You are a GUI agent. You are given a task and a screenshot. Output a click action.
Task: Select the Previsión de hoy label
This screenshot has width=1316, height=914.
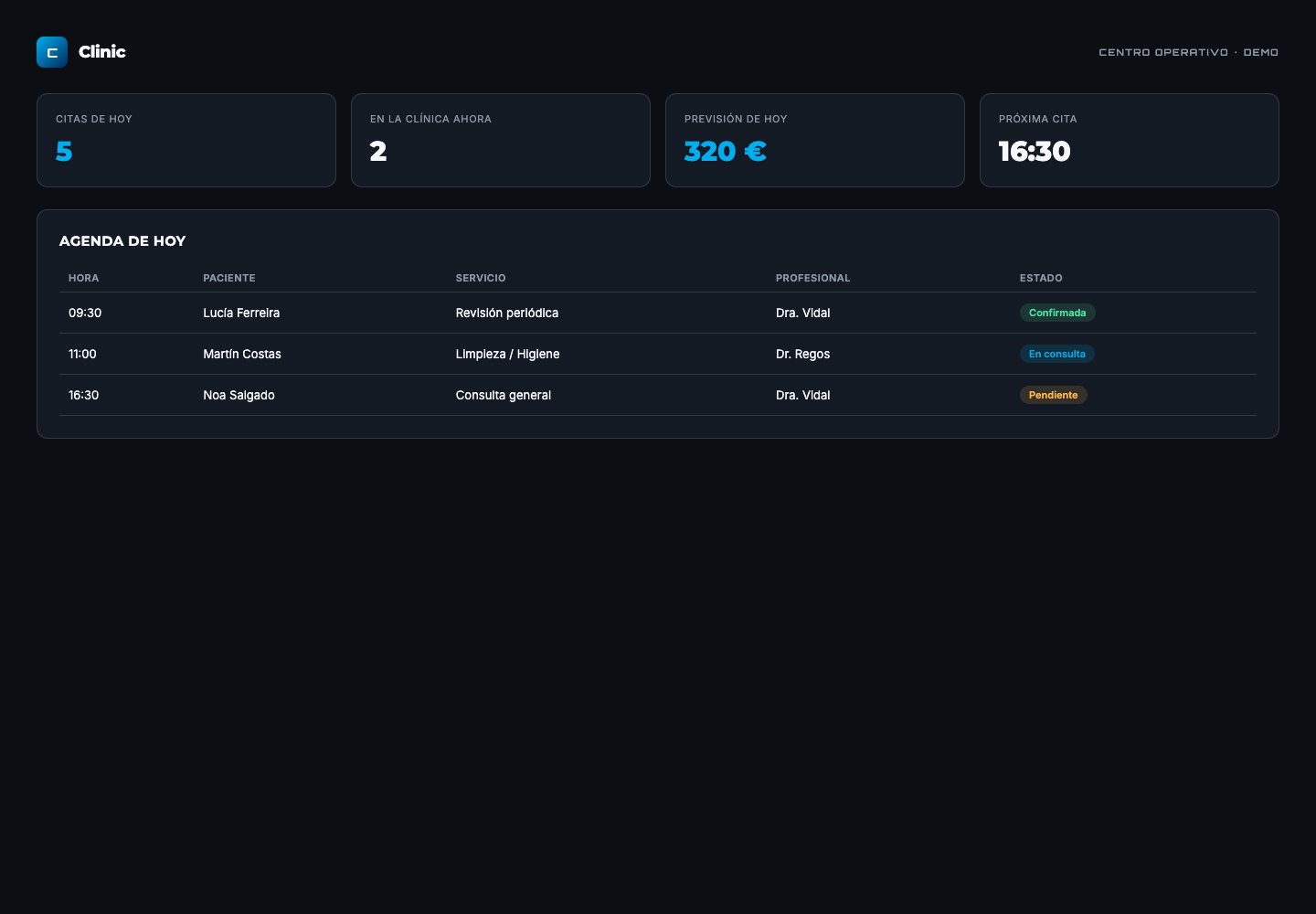pos(736,119)
